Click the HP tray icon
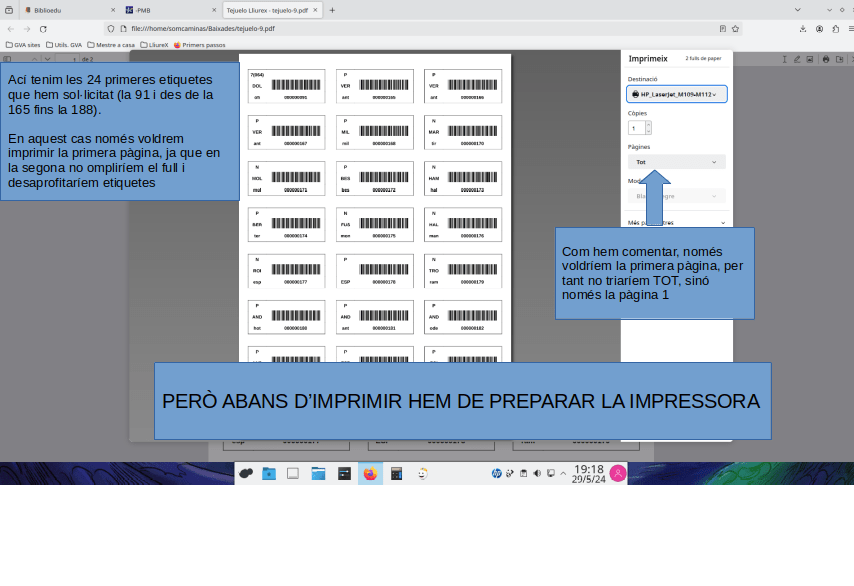 (x=496, y=473)
